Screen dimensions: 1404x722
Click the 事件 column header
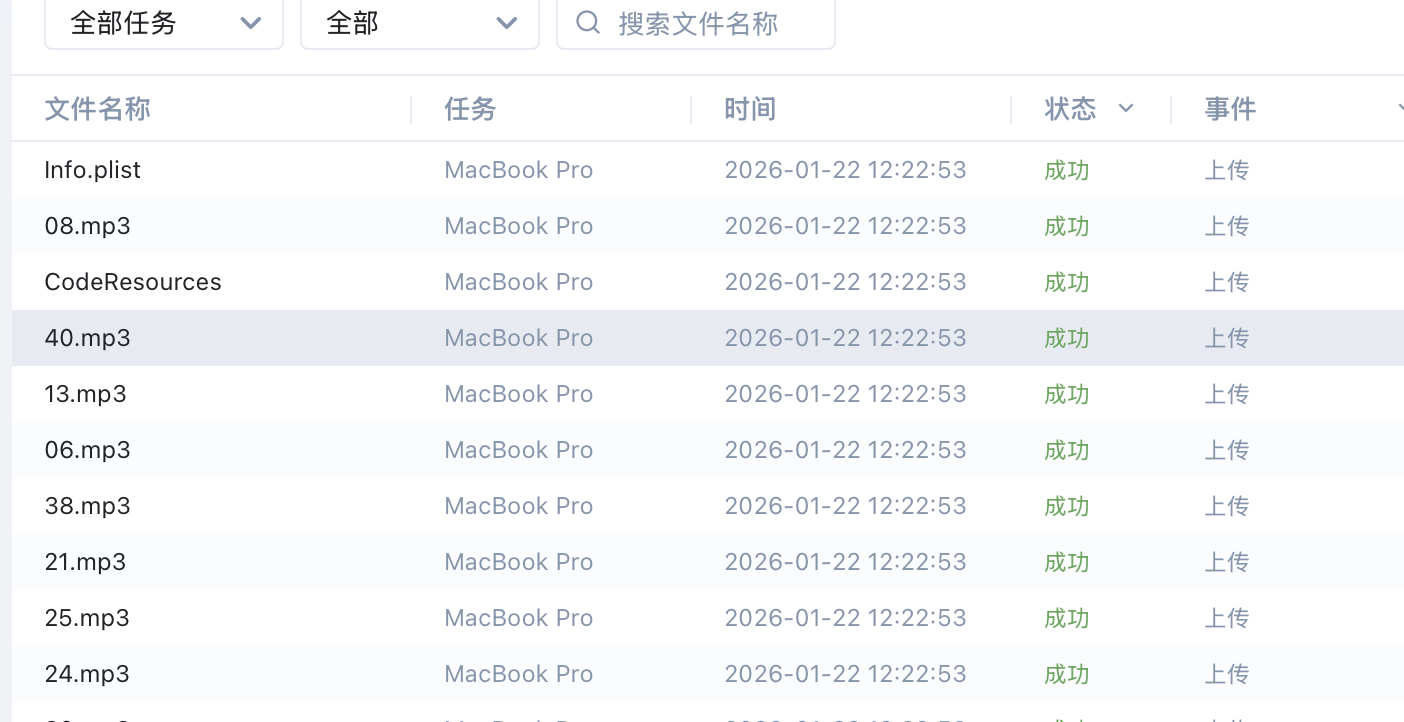[1230, 108]
